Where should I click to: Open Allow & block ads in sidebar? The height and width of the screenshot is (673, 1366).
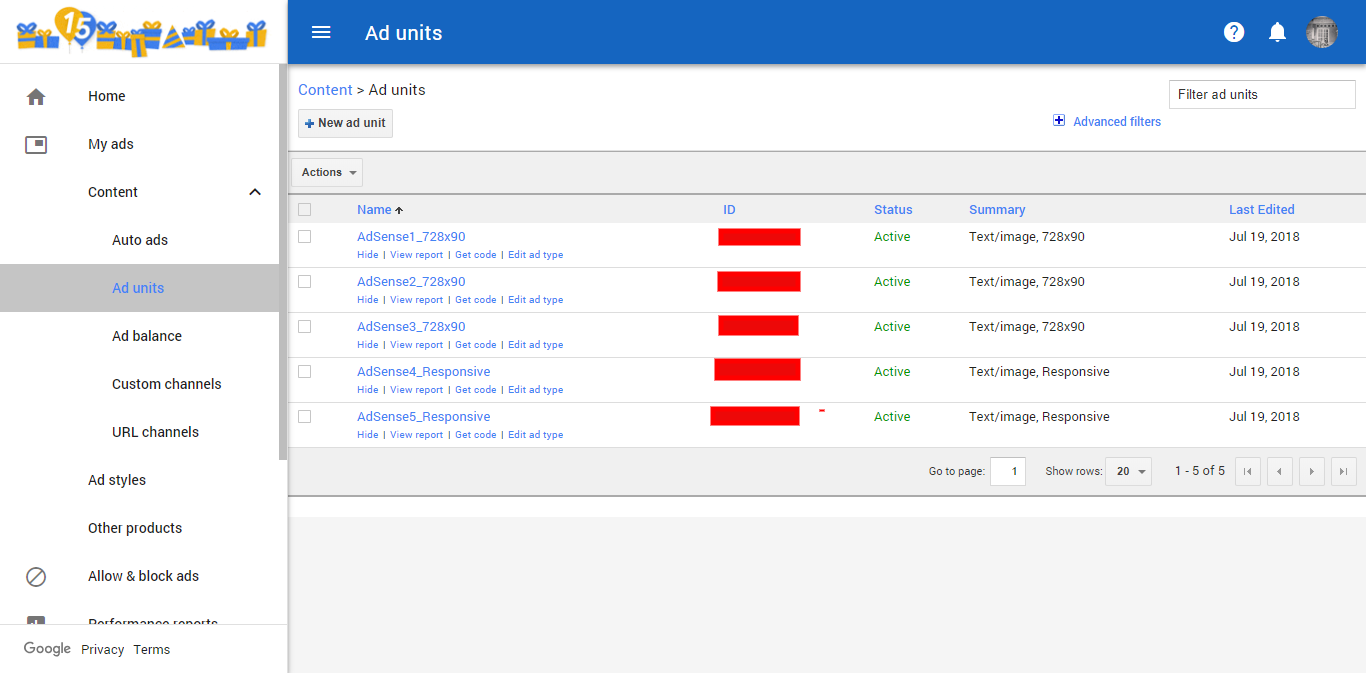coord(143,576)
